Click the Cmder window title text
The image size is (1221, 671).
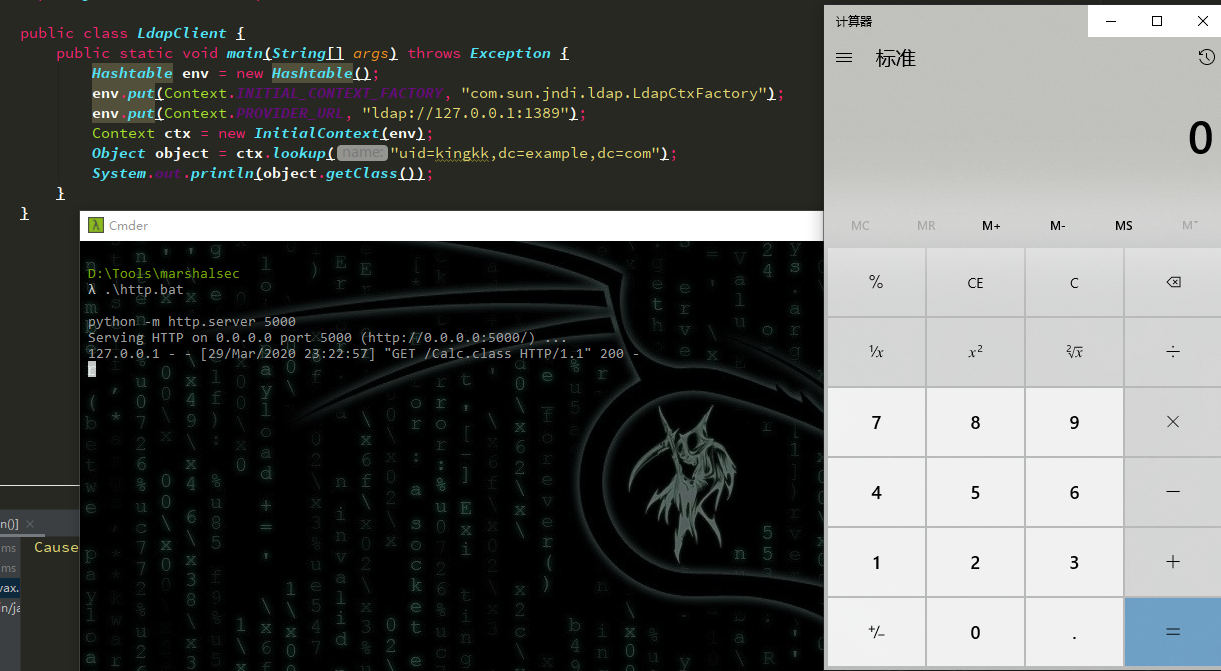point(128,225)
